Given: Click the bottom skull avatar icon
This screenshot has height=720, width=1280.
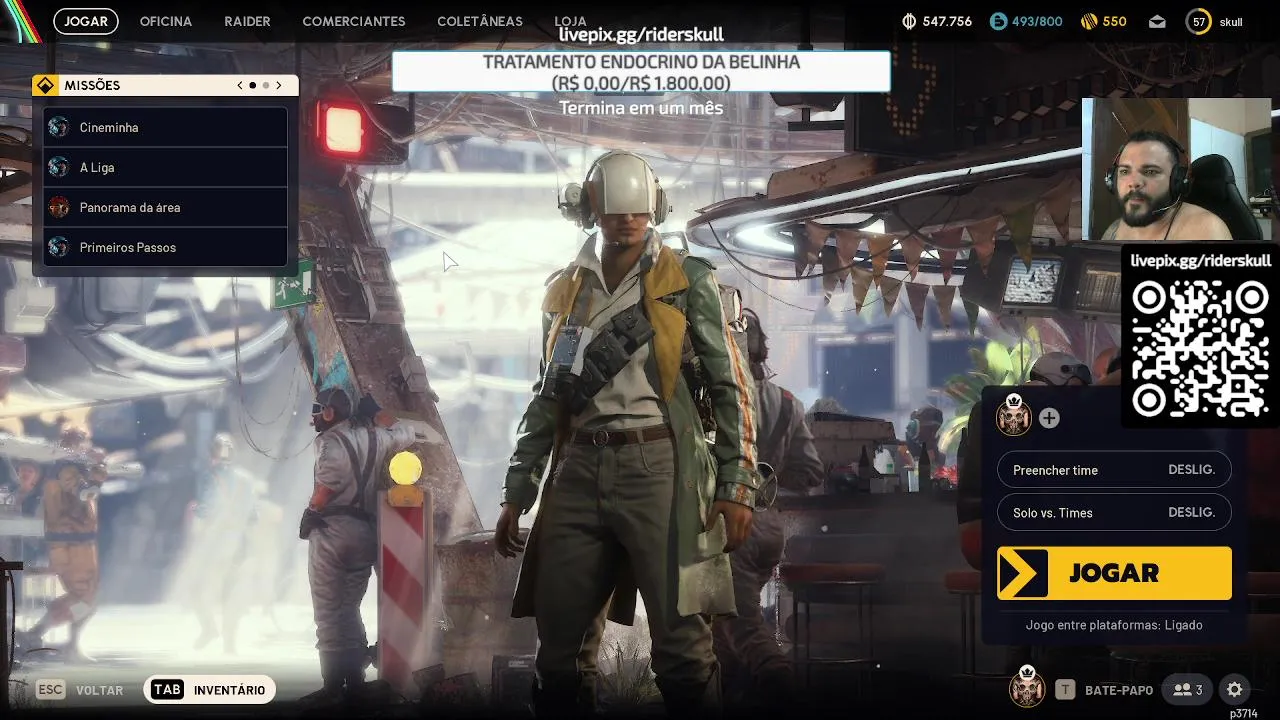Looking at the screenshot, I should pyautogui.click(x=1026, y=686).
